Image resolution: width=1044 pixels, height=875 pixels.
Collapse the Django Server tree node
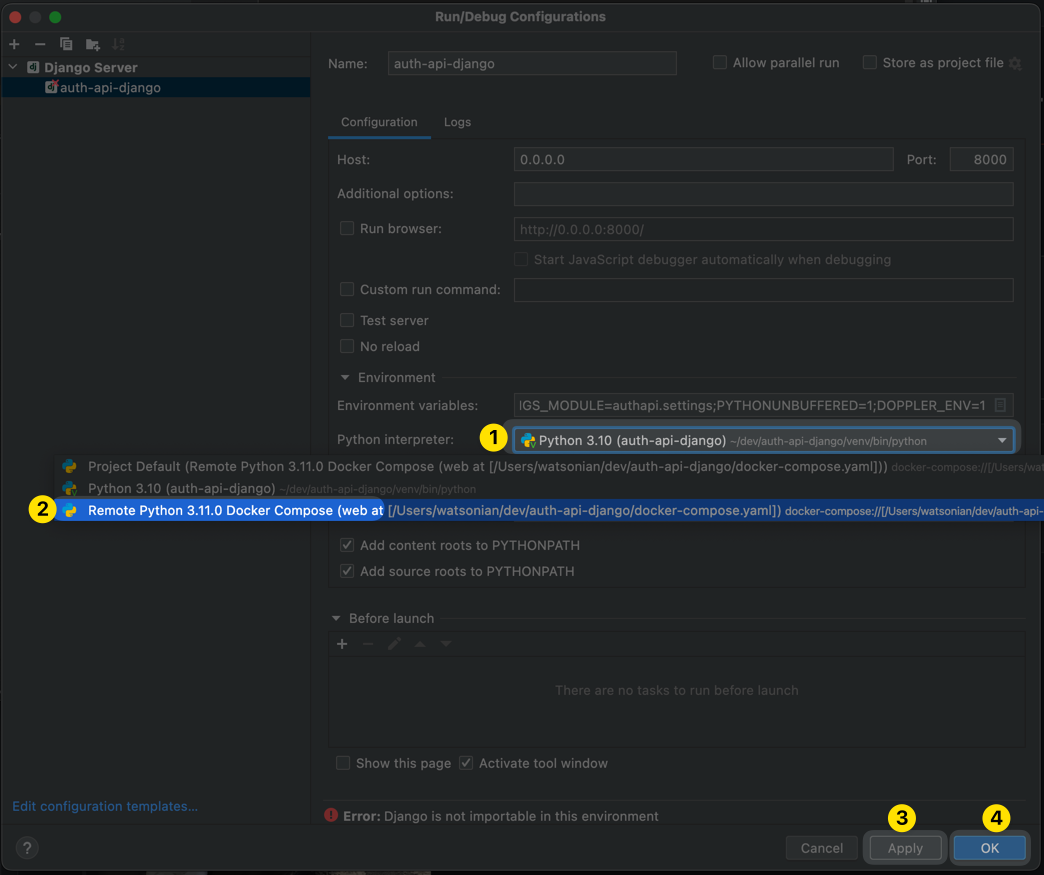coord(13,67)
